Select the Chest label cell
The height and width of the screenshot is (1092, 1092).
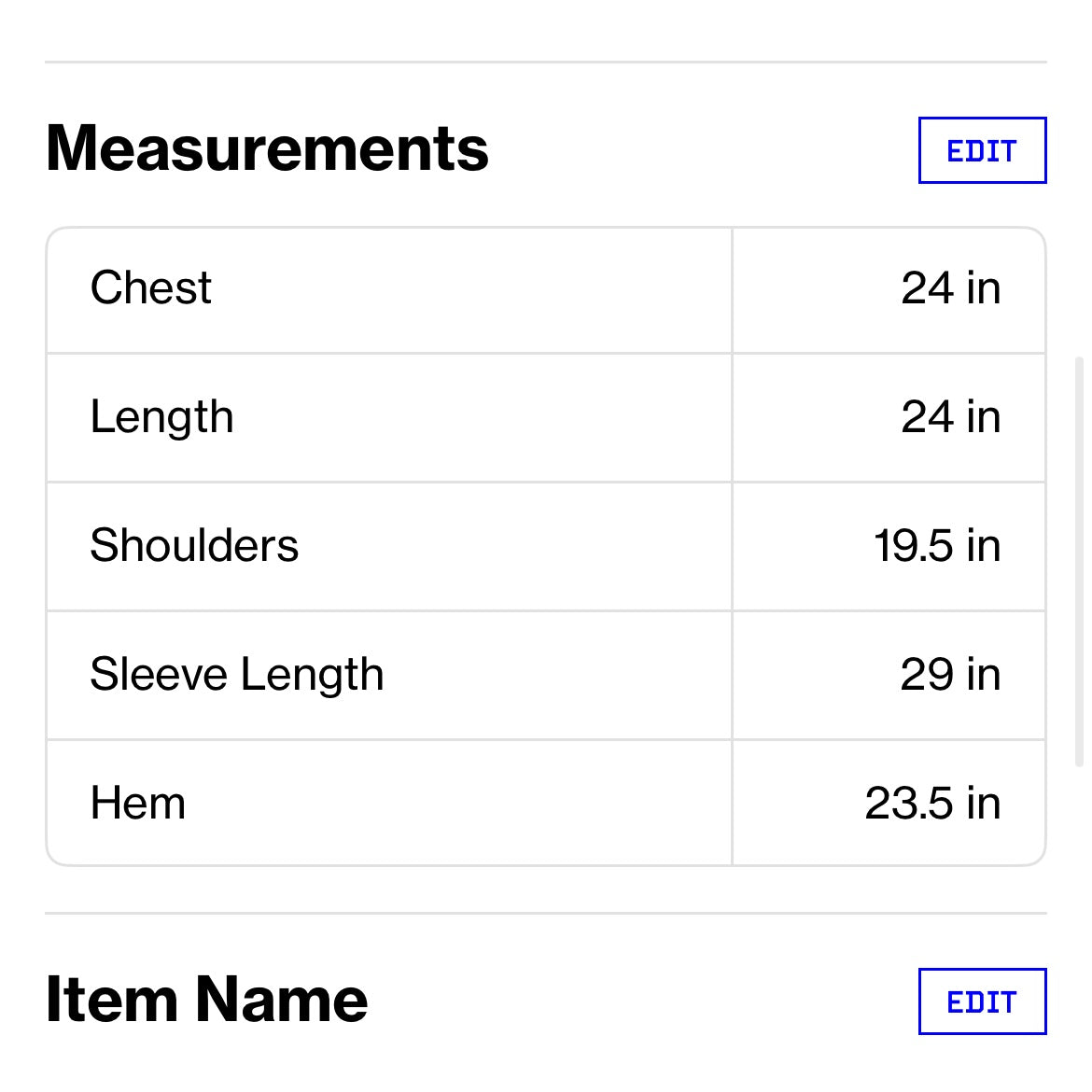coord(151,287)
